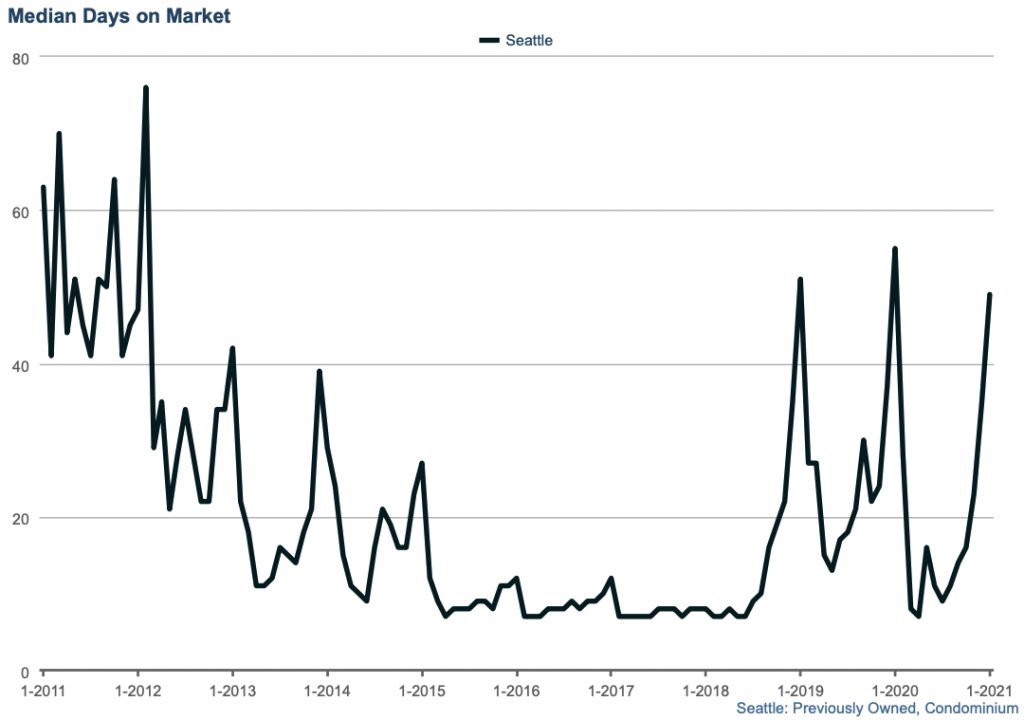Click the data peak at 1-2020
1024x720 pixels.
(x=894, y=249)
